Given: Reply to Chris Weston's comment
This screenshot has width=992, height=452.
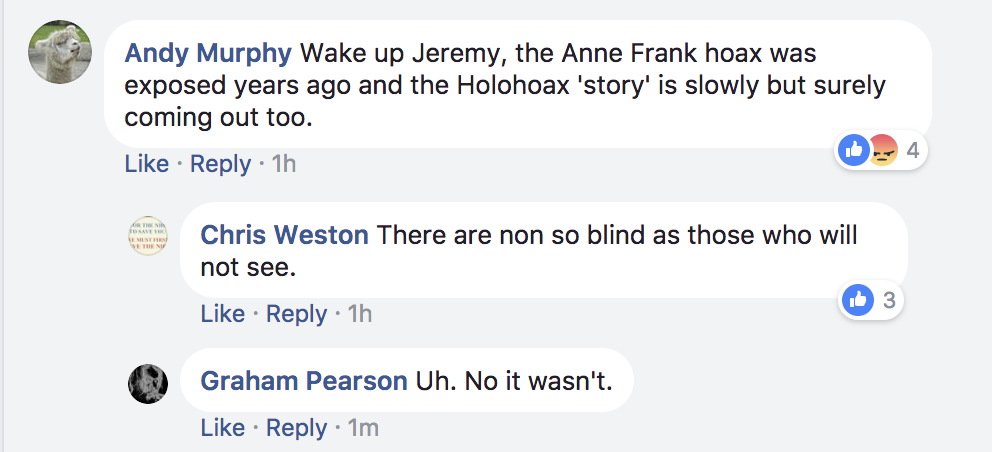Looking at the screenshot, I should tap(296, 313).
